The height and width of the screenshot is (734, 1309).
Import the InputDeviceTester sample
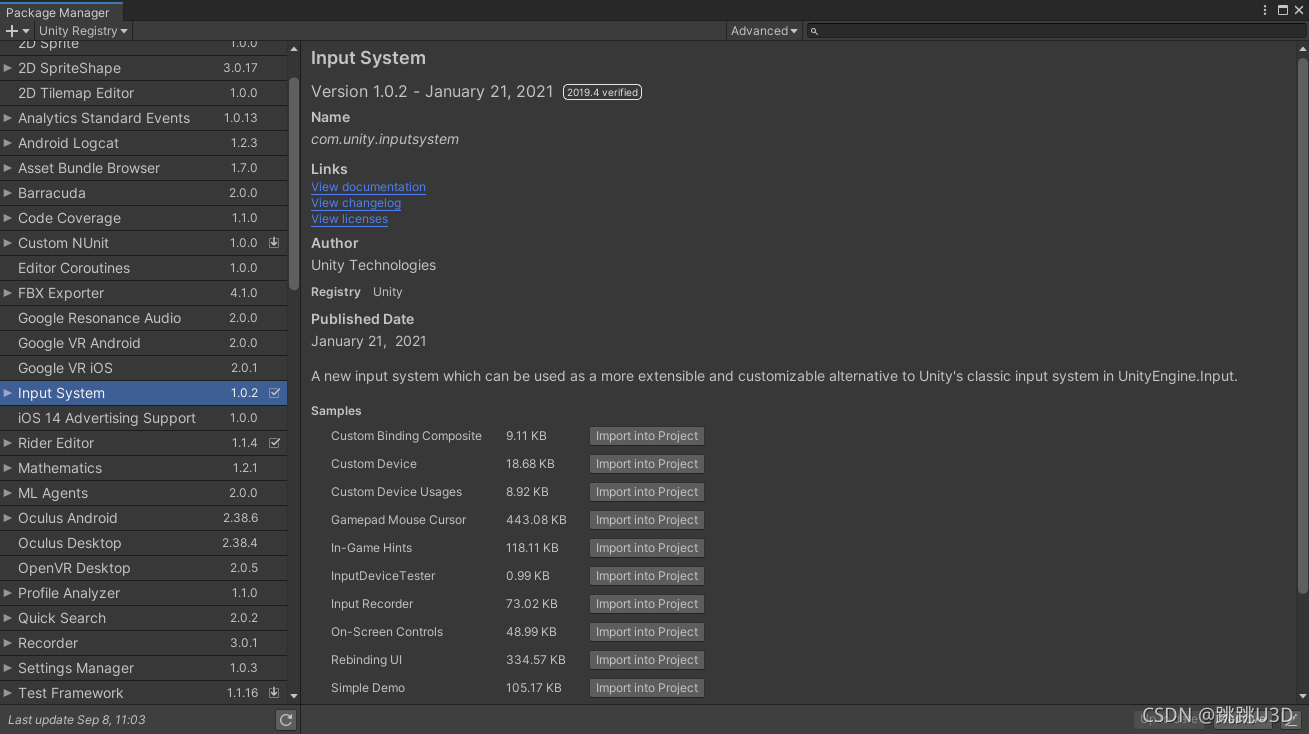647,576
